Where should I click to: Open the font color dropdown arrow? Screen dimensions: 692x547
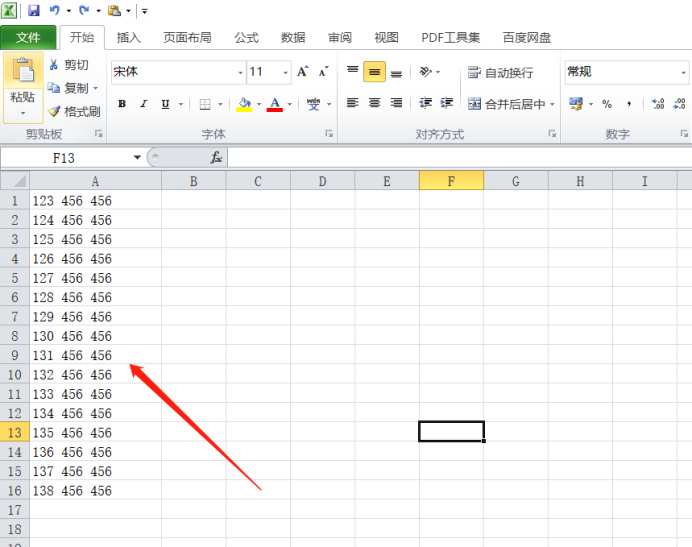[290, 104]
